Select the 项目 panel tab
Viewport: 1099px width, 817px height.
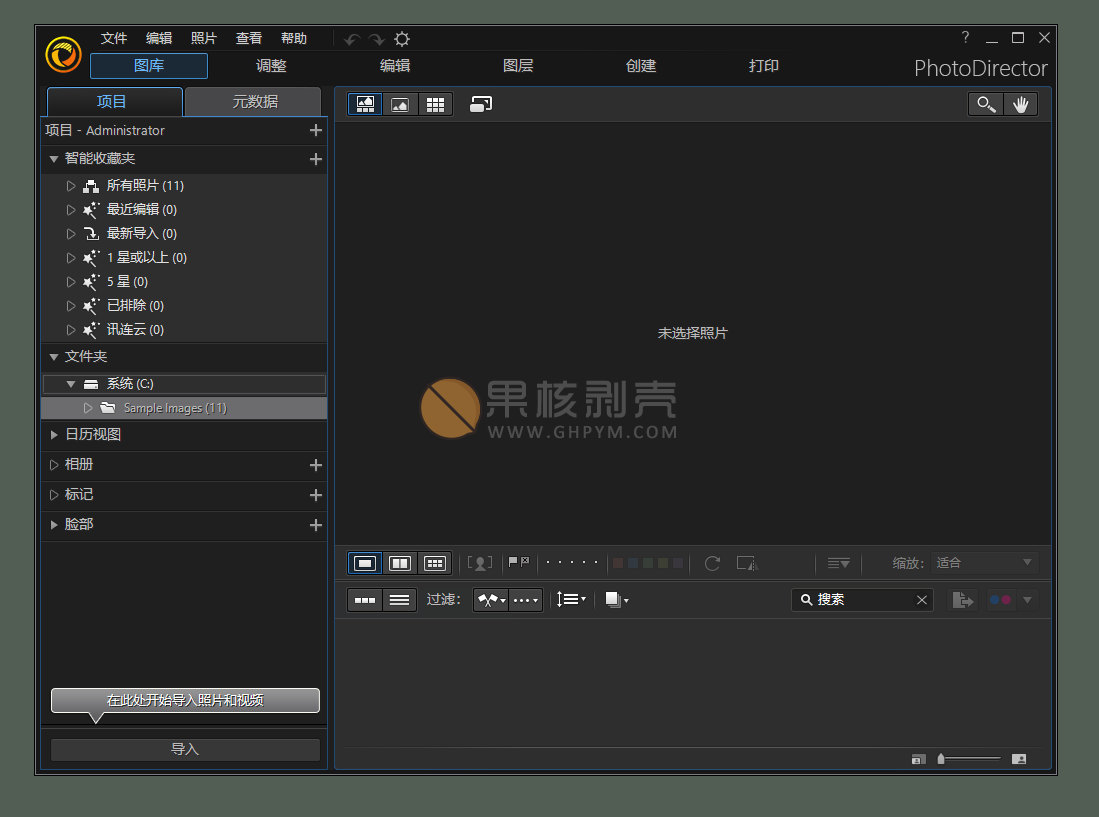[114, 102]
